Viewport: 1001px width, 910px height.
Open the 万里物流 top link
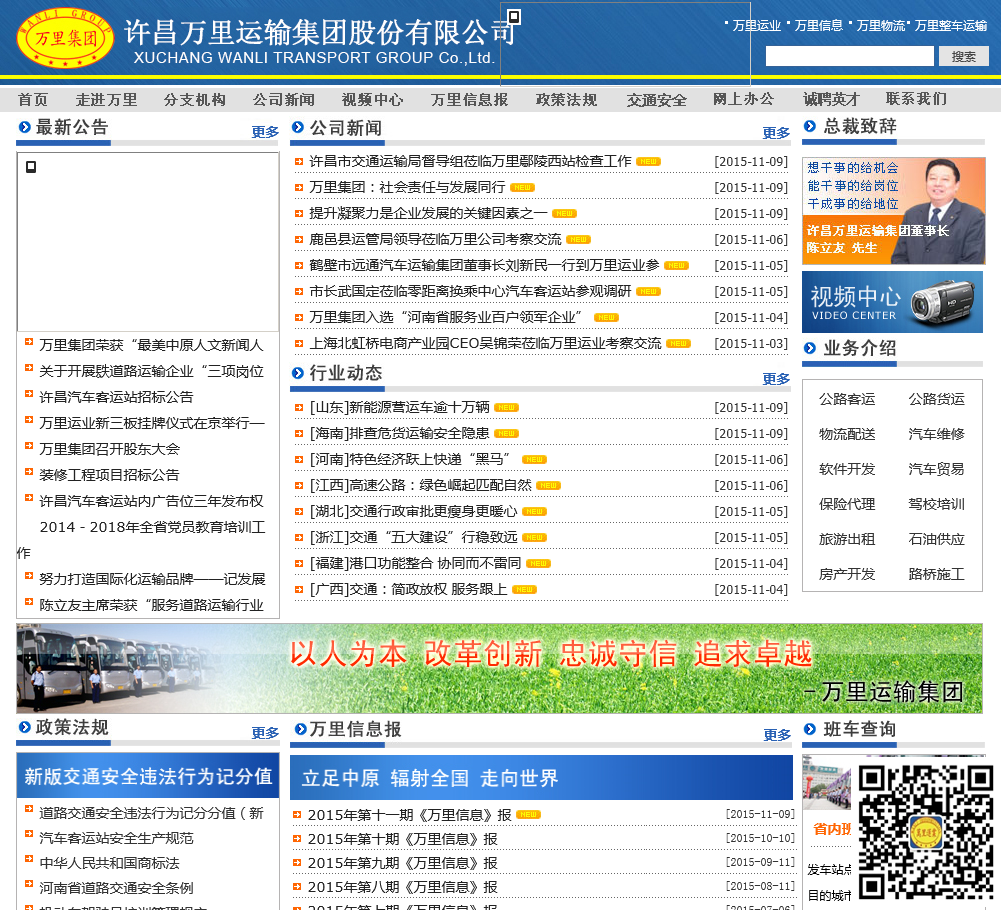pyautogui.click(x=880, y=26)
